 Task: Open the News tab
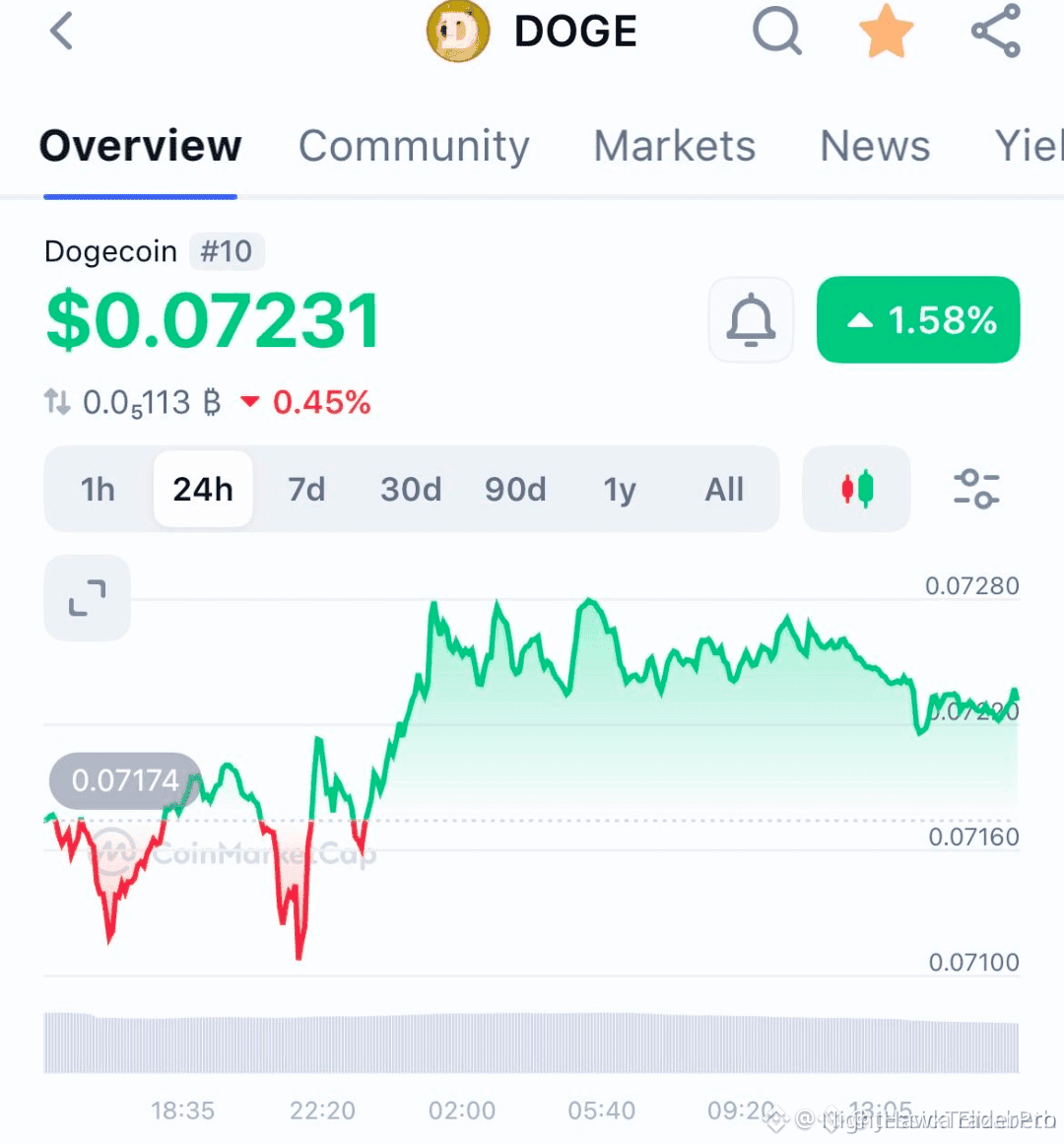coord(875,146)
